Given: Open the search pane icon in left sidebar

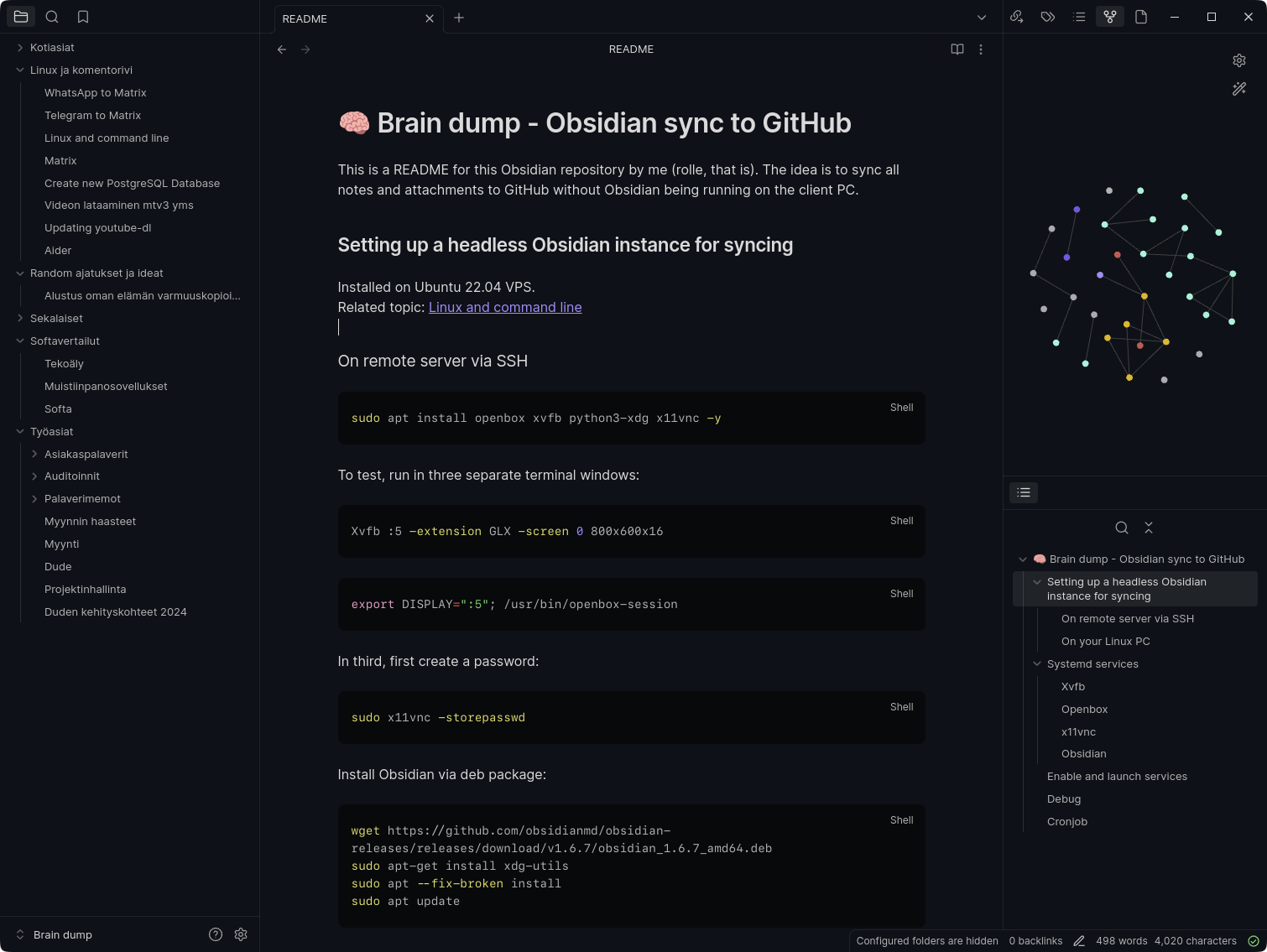Looking at the screenshot, I should click(52, 17).
